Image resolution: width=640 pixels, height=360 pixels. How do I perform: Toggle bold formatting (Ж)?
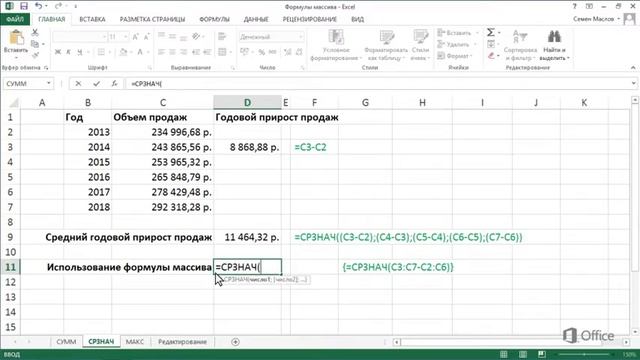pos(58,52)
